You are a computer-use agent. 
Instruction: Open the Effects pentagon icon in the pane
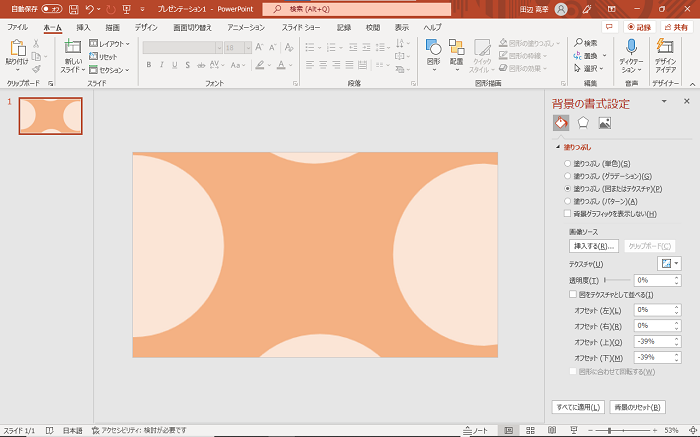[x=583, y=123]
